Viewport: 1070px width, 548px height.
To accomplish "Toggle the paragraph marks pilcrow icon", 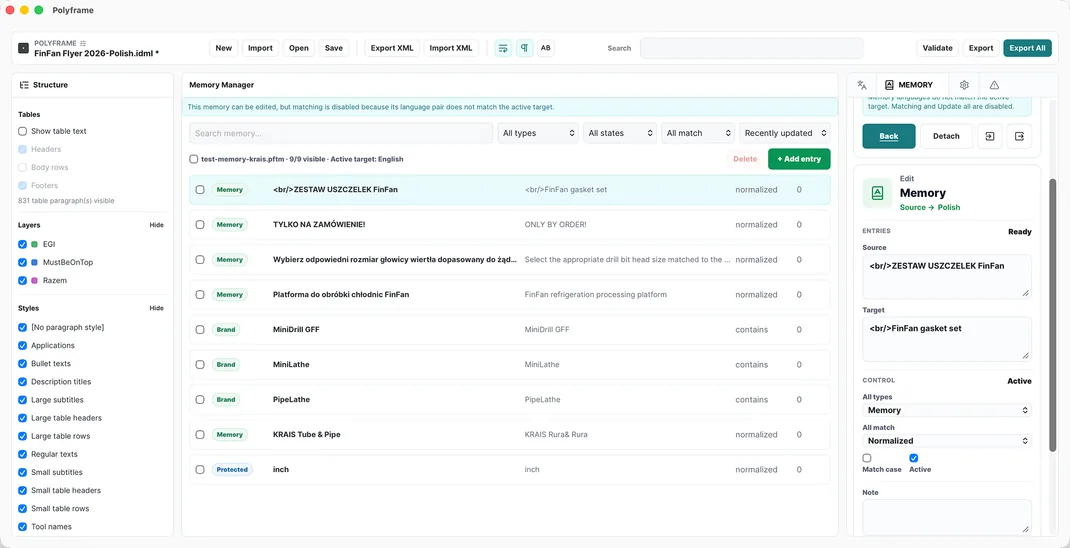I will pos(524,48).
